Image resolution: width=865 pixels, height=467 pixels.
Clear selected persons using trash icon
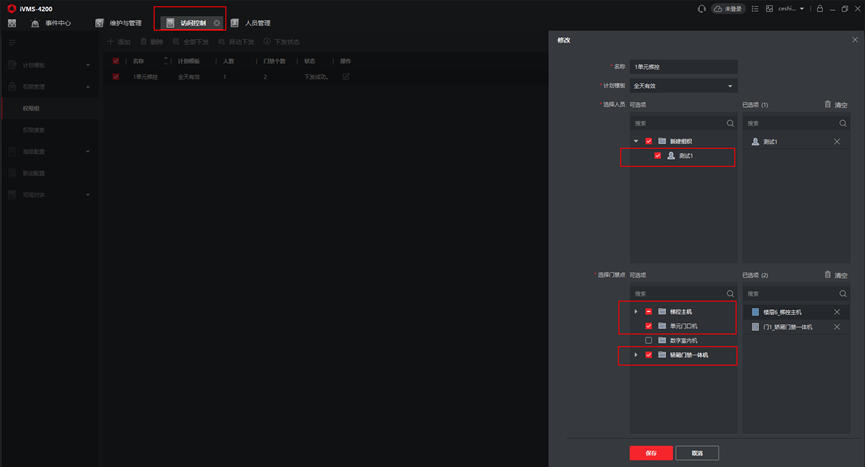point(827,104)
